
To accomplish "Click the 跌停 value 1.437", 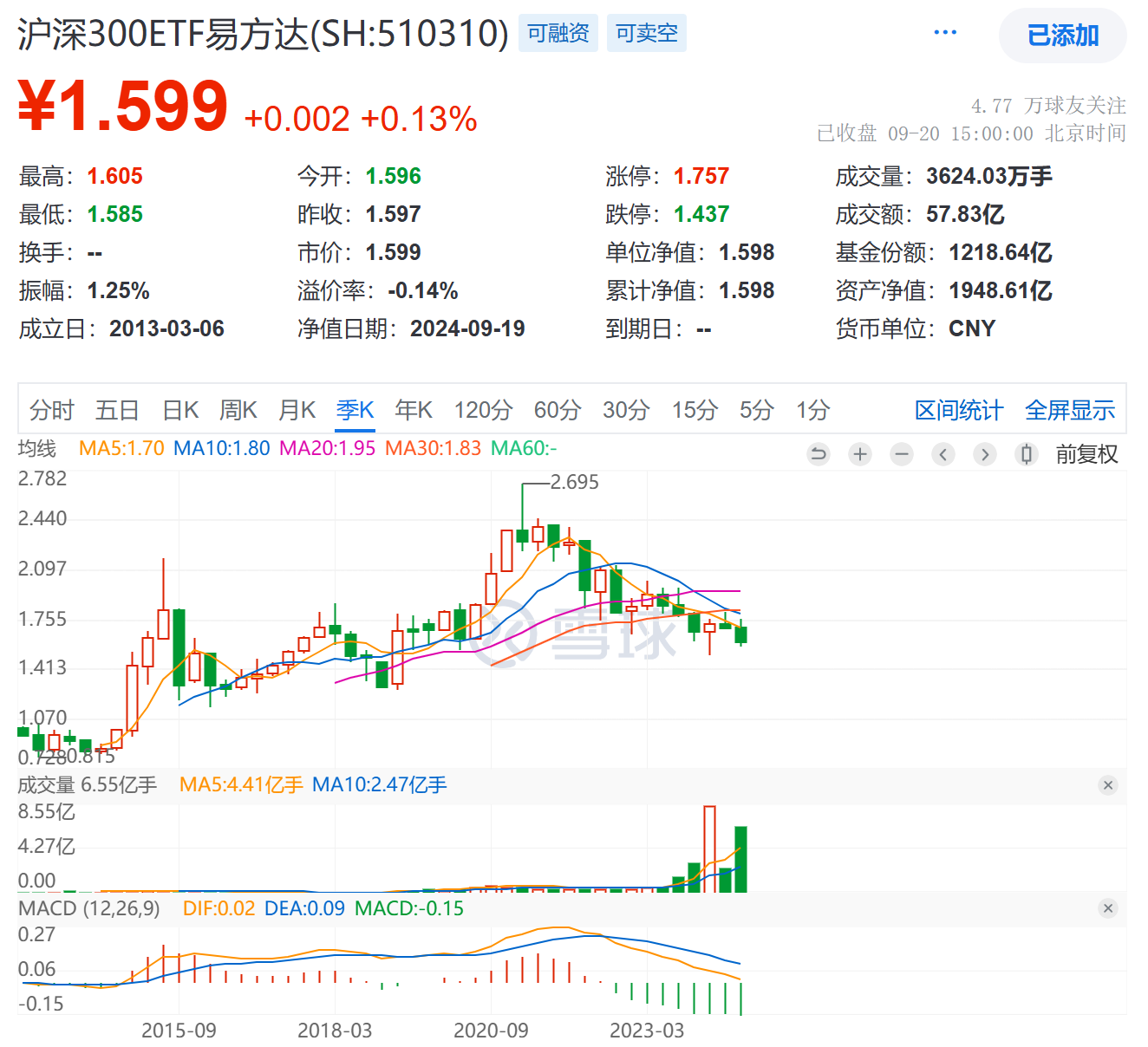I will (701, 214).
